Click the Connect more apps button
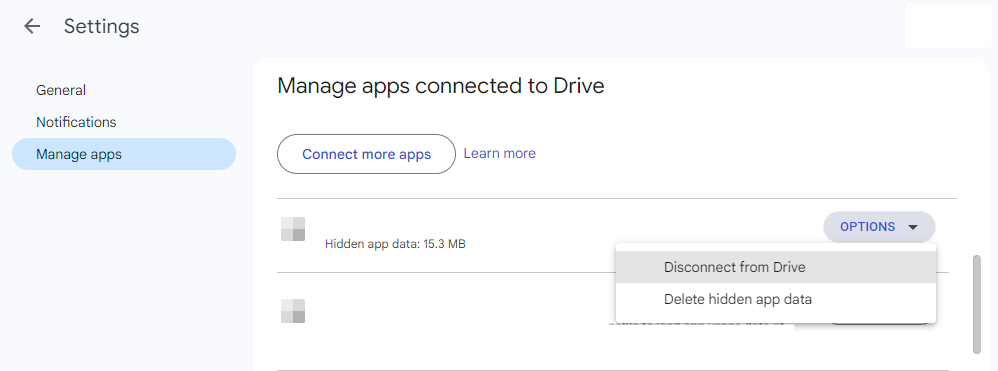This screenshot has height=371, width=998. click(x=366, y=154)
